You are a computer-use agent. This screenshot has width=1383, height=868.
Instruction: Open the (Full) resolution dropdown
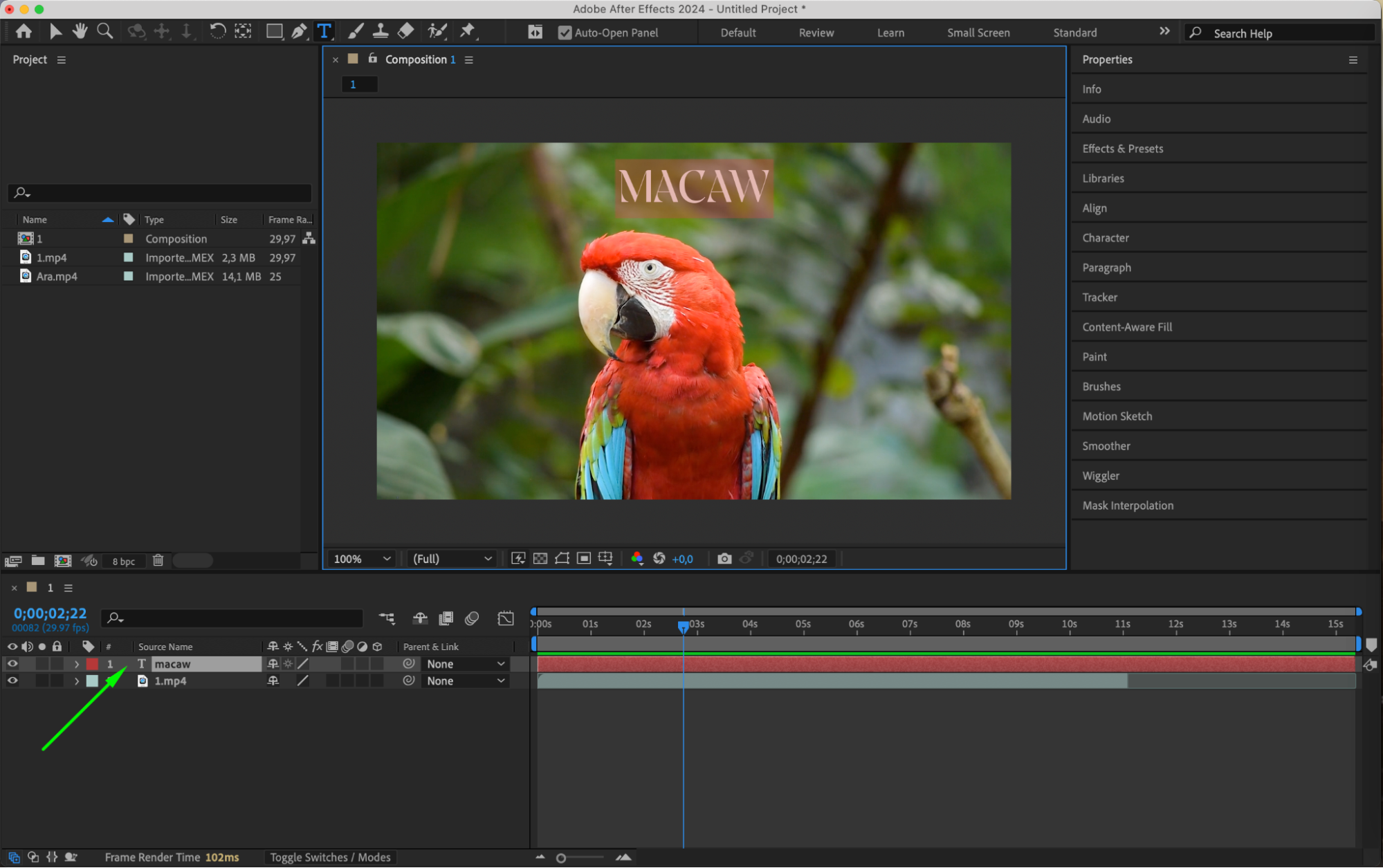(x=452, y=558)
